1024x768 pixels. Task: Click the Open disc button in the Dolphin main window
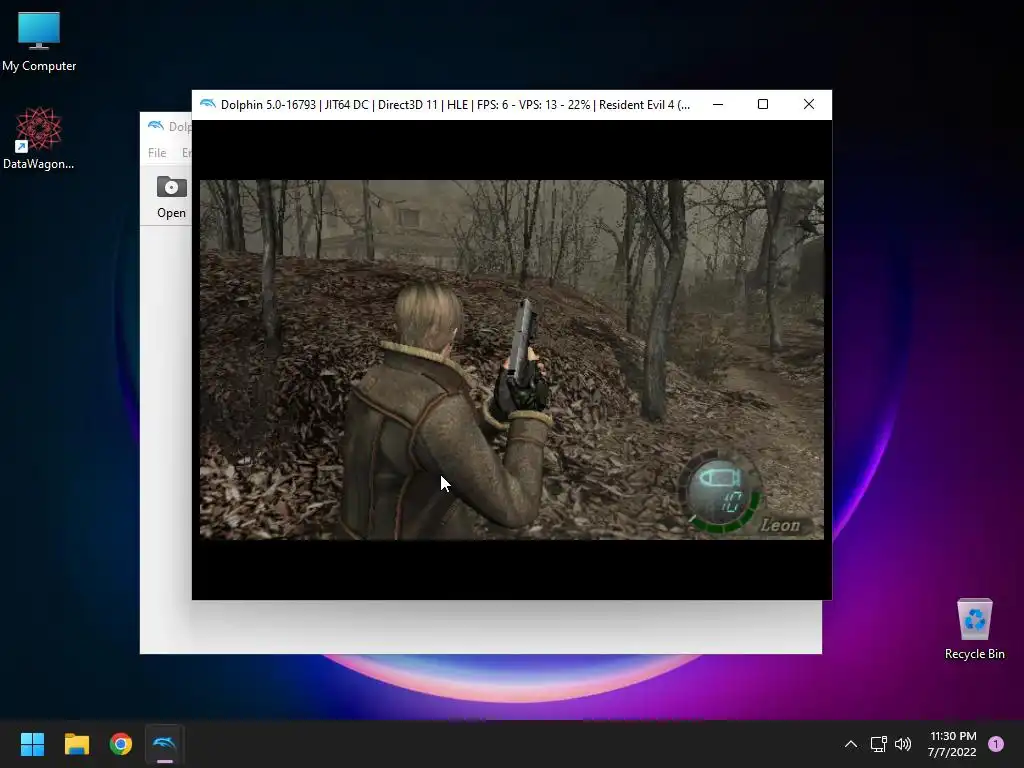(x=171, y=197)
